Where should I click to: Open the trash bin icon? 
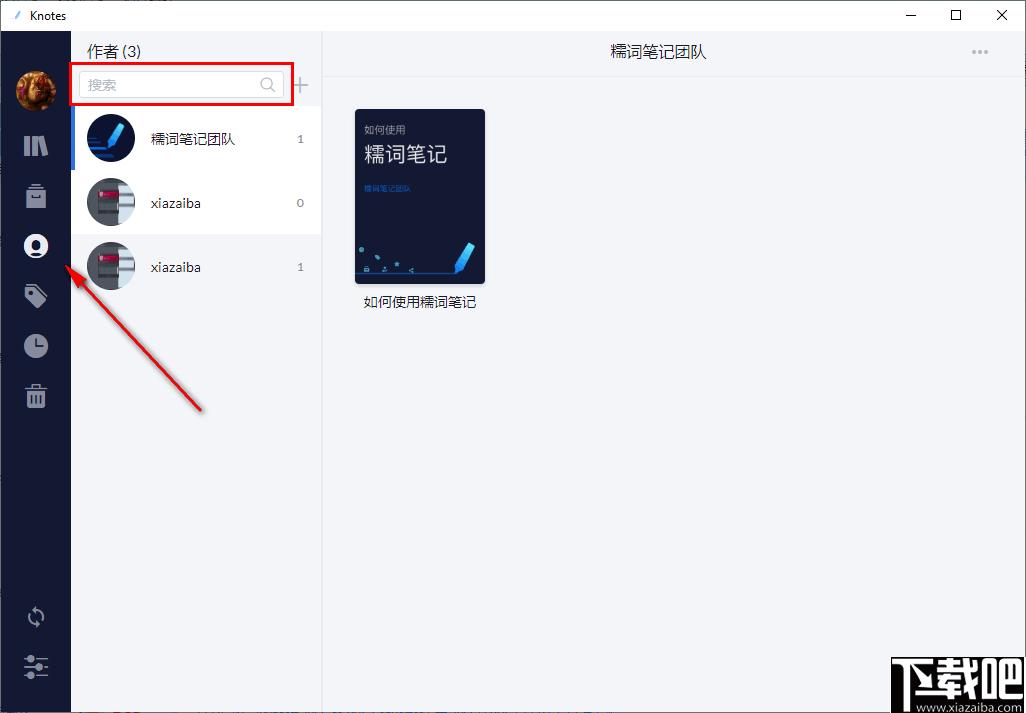[x=35, y=396]
